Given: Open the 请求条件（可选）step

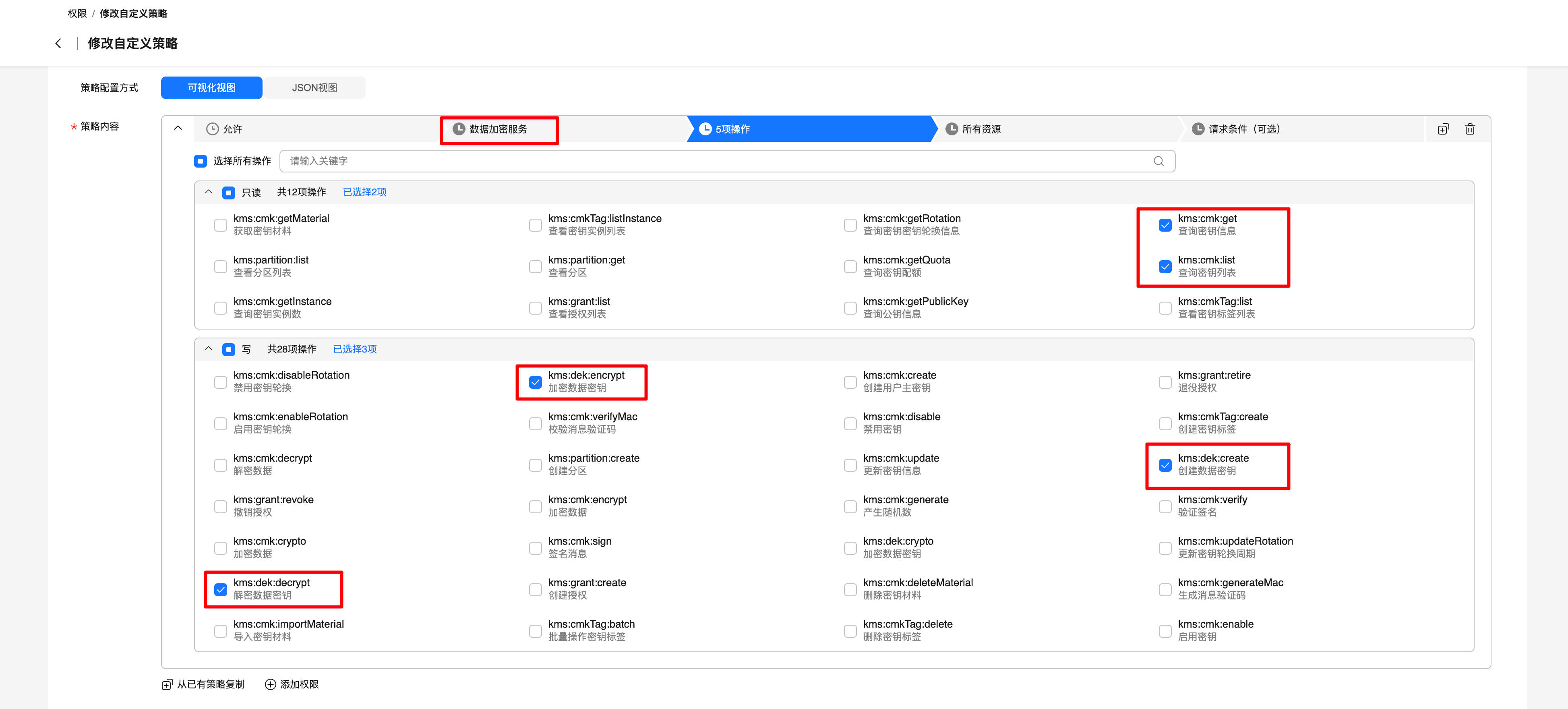Looking at the screenshot, I should tap(1303, 129).
